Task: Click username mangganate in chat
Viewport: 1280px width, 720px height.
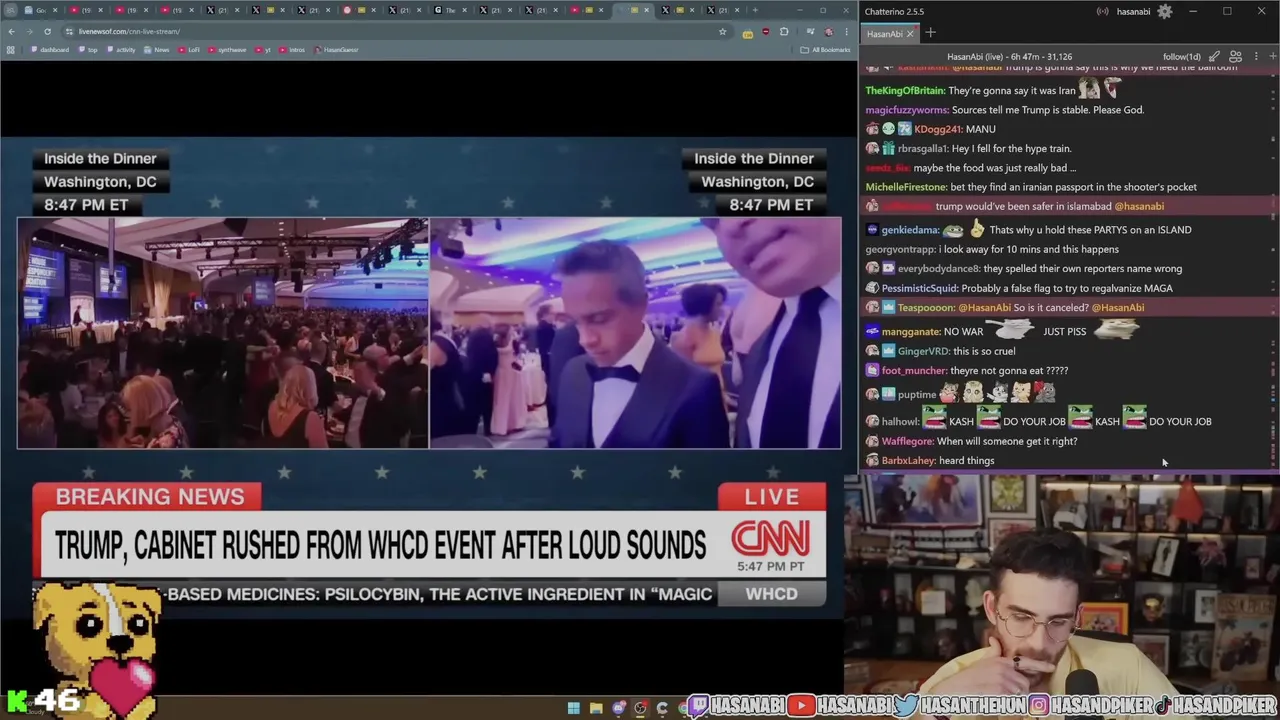Action: coord(911,332)
